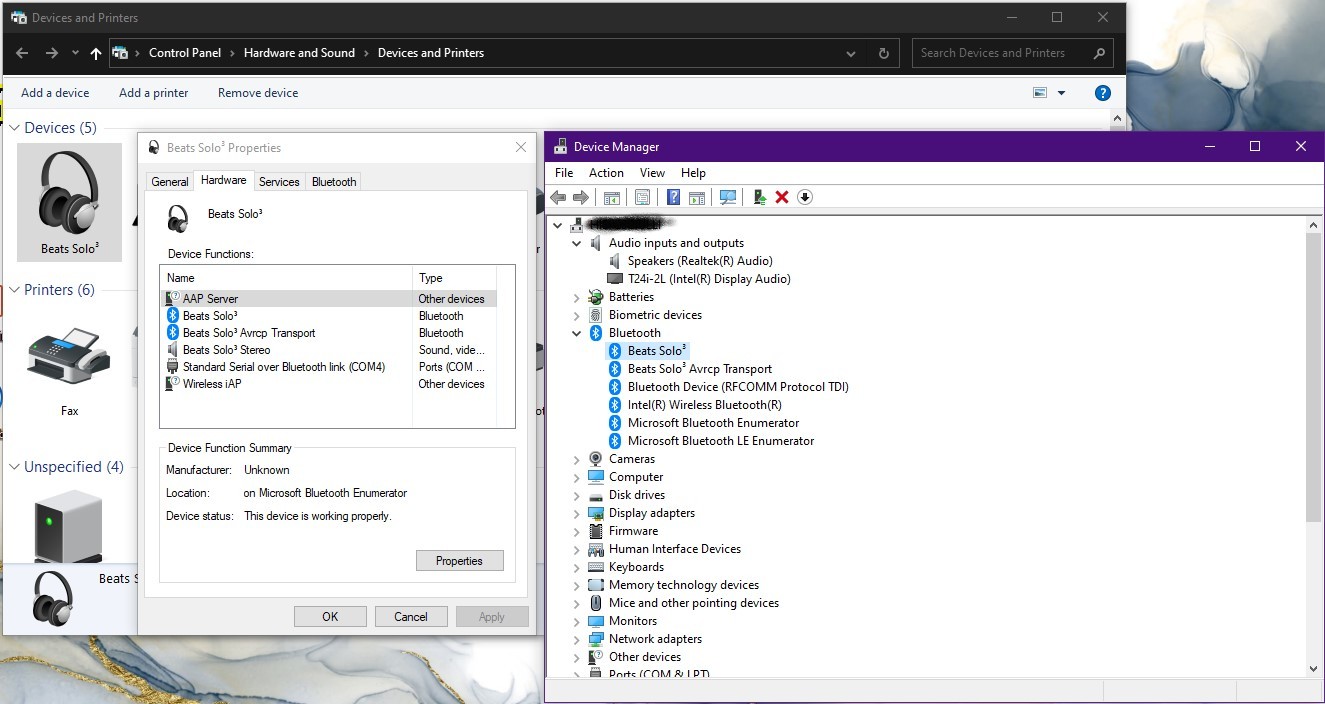1325x704 pixels.
Task: Click the Back arrow in Device Manager toolbar
Action: pos(558,197)
